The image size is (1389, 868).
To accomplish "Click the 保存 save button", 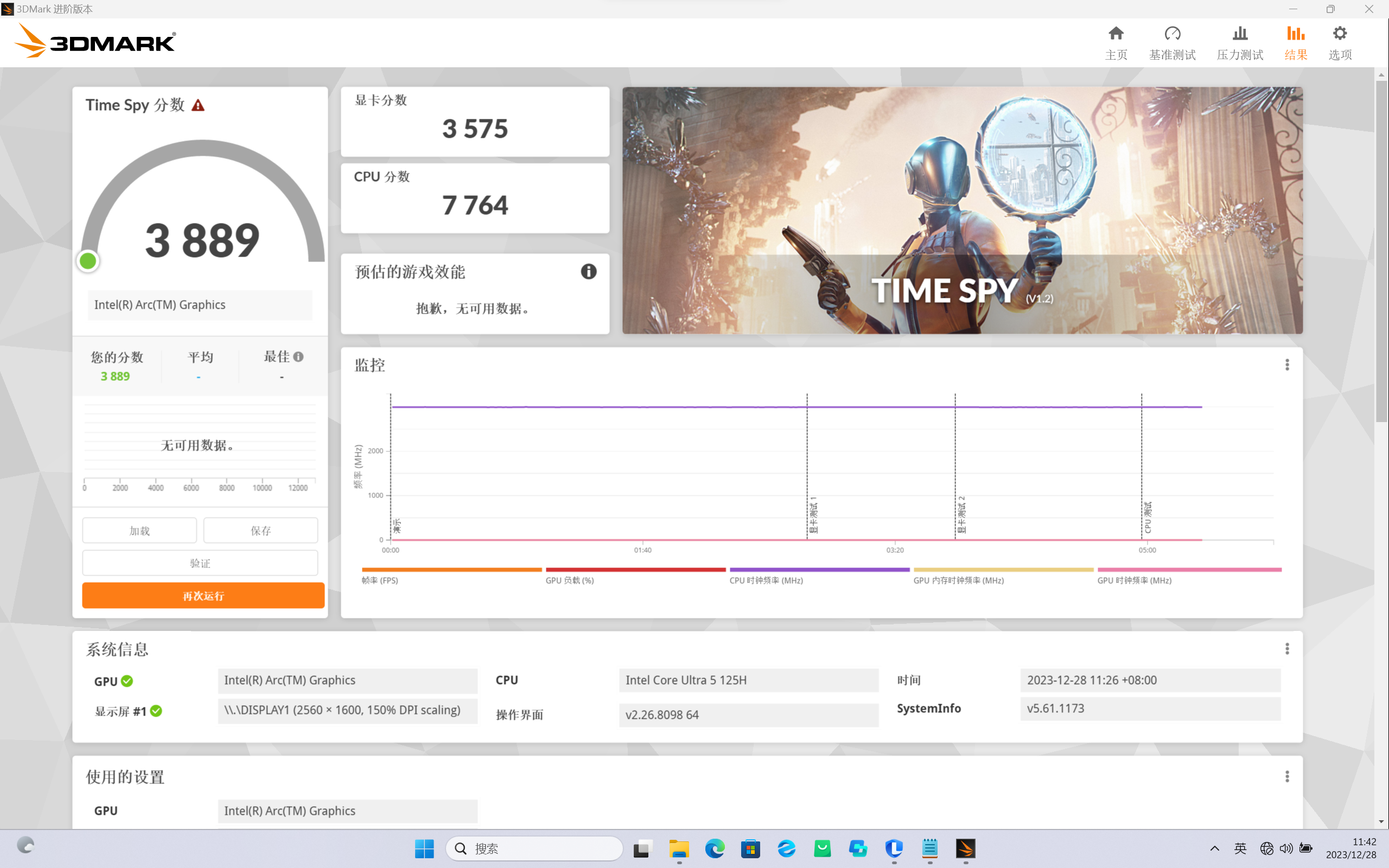I will [260, 531].
